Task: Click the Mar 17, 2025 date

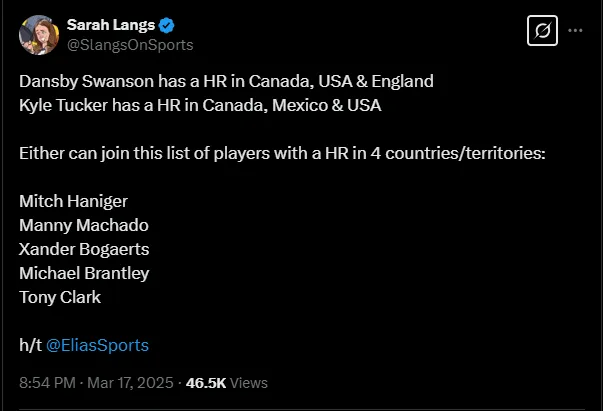Action: tap(131, 382)
